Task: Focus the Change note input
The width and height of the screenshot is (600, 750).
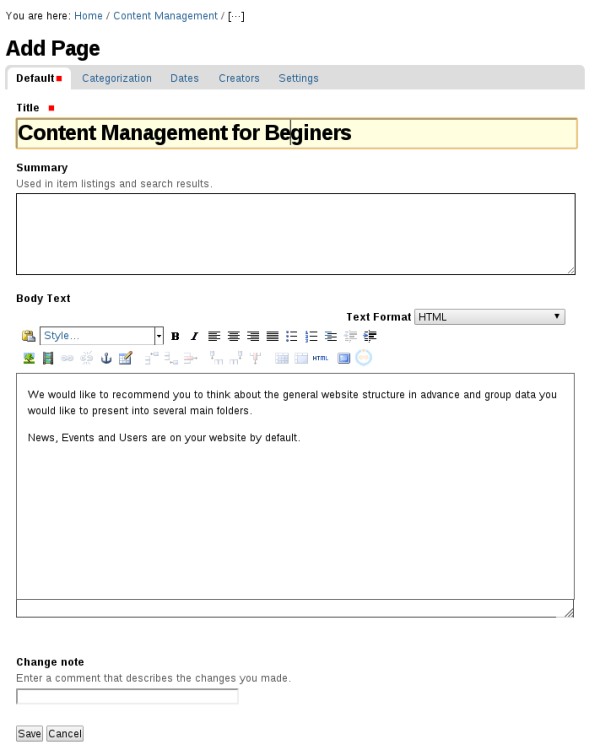Action: pyautogui.click(x=127, y=696)
